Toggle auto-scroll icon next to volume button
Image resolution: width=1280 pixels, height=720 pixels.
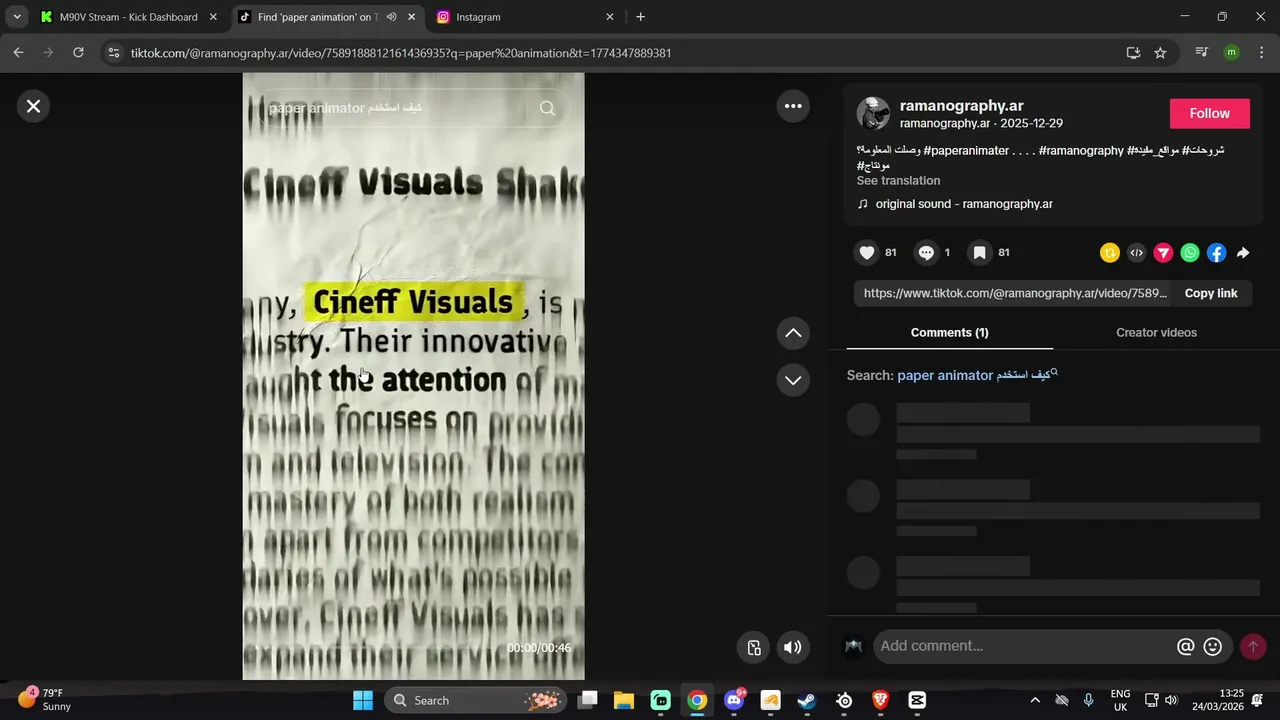(755, 647)
